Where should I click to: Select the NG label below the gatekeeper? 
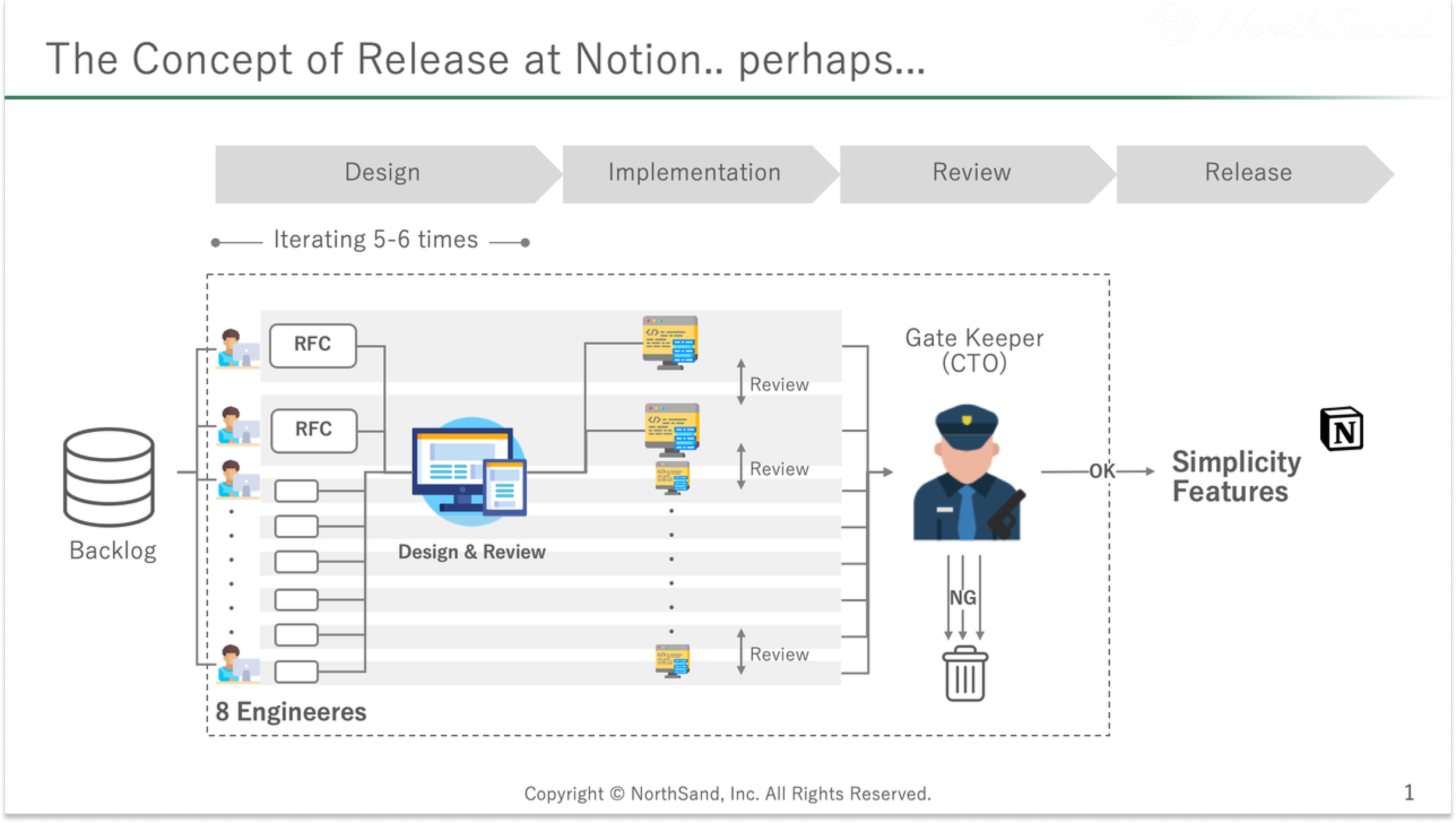[963, 598]
